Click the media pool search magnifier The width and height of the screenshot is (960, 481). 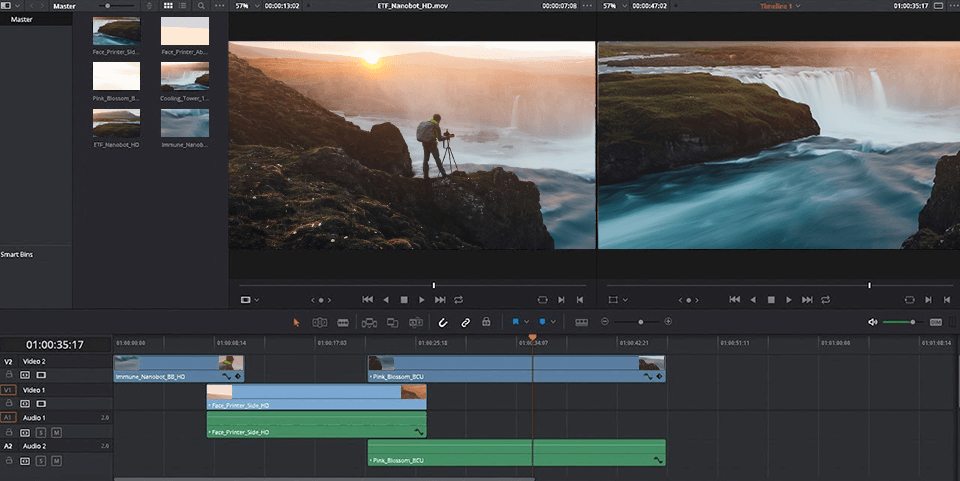201,6
